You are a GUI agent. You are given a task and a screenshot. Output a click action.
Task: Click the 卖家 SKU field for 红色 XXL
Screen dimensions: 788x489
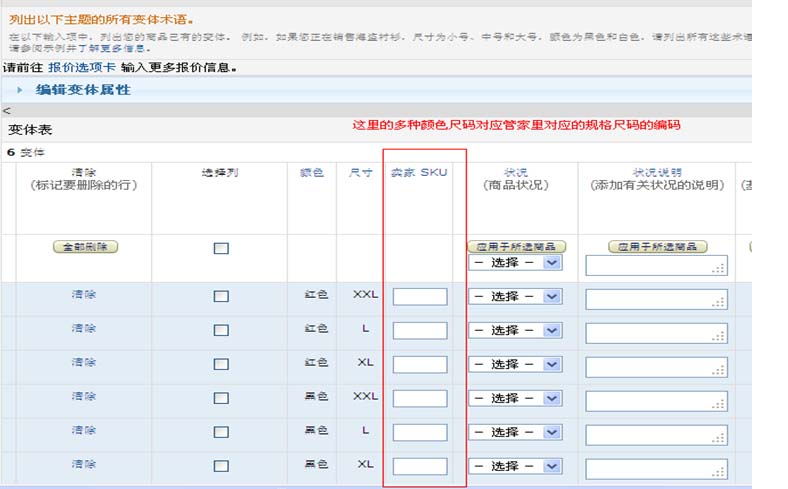[420, 297]
